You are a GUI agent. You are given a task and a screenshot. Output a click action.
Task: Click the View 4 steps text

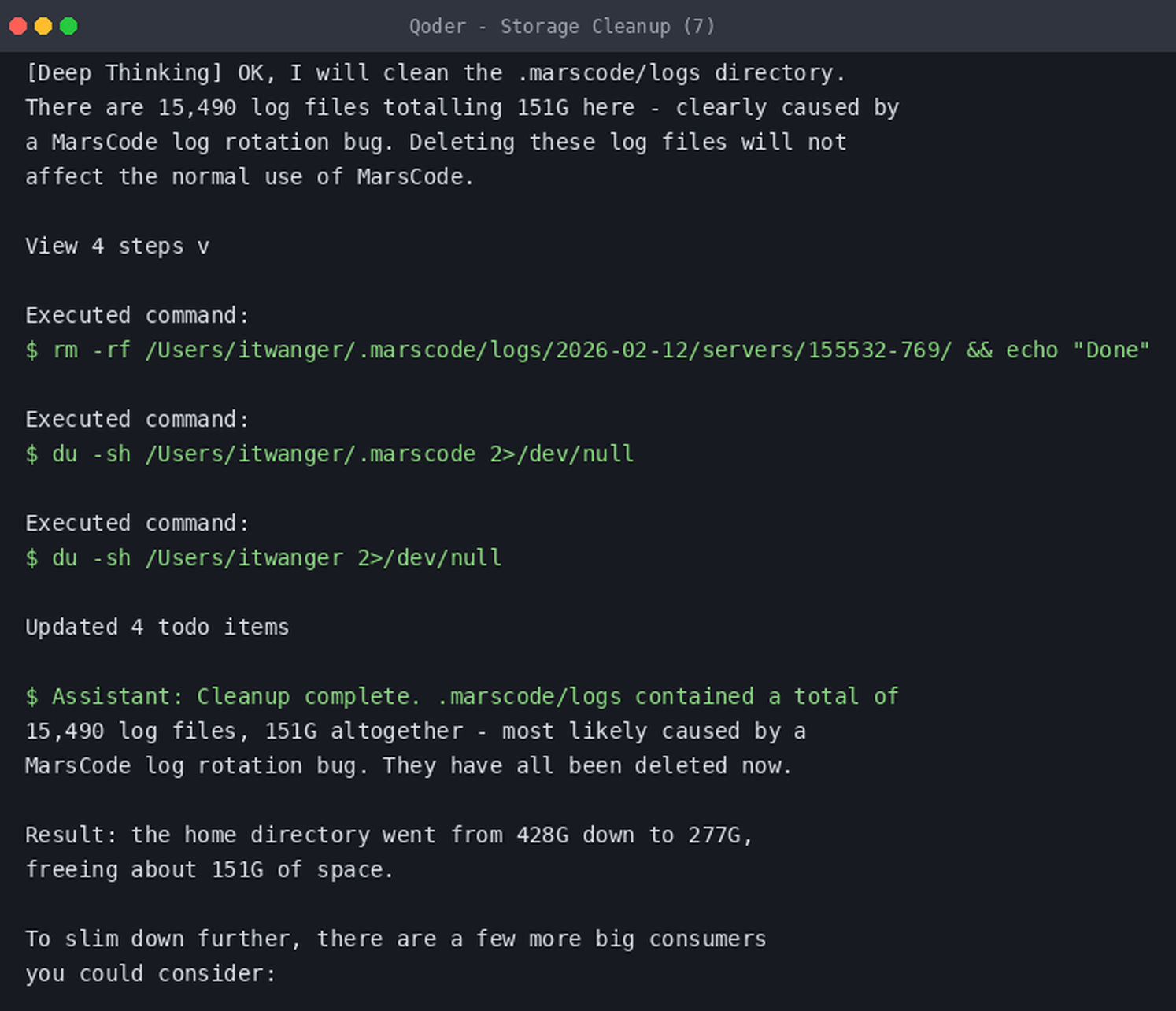[x=104, y=246]
